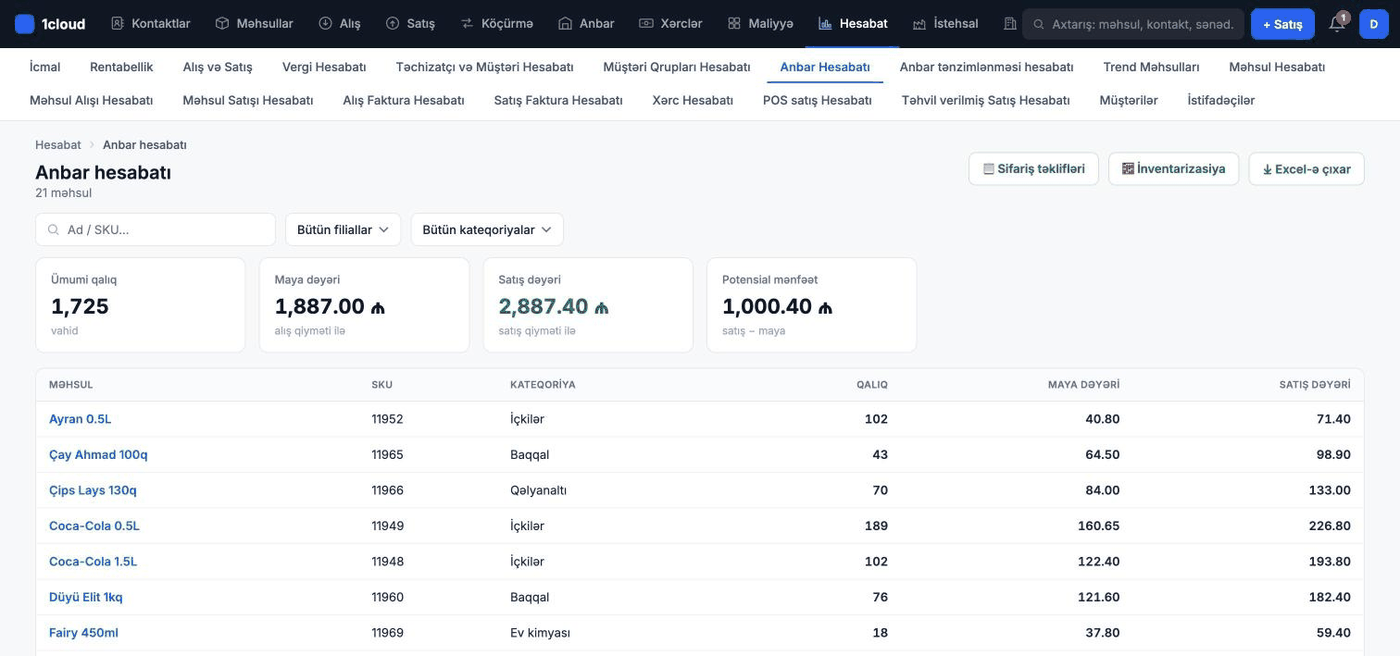Click the MAYA DƏYƏRİ column header
1400x656 pixels.
pyautogui.click(x=1084, y=385)
